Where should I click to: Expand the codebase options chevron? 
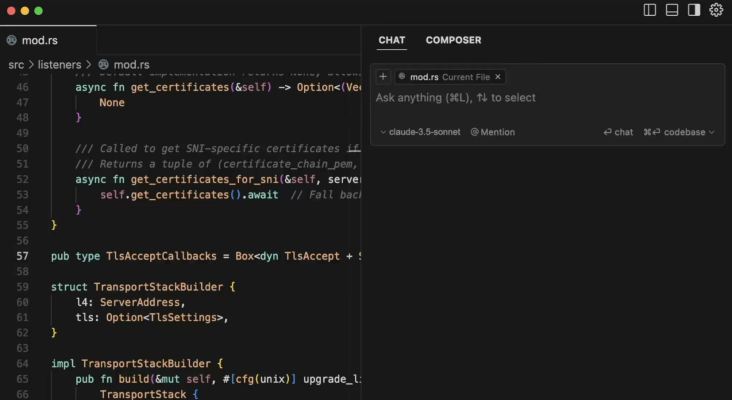711,133
